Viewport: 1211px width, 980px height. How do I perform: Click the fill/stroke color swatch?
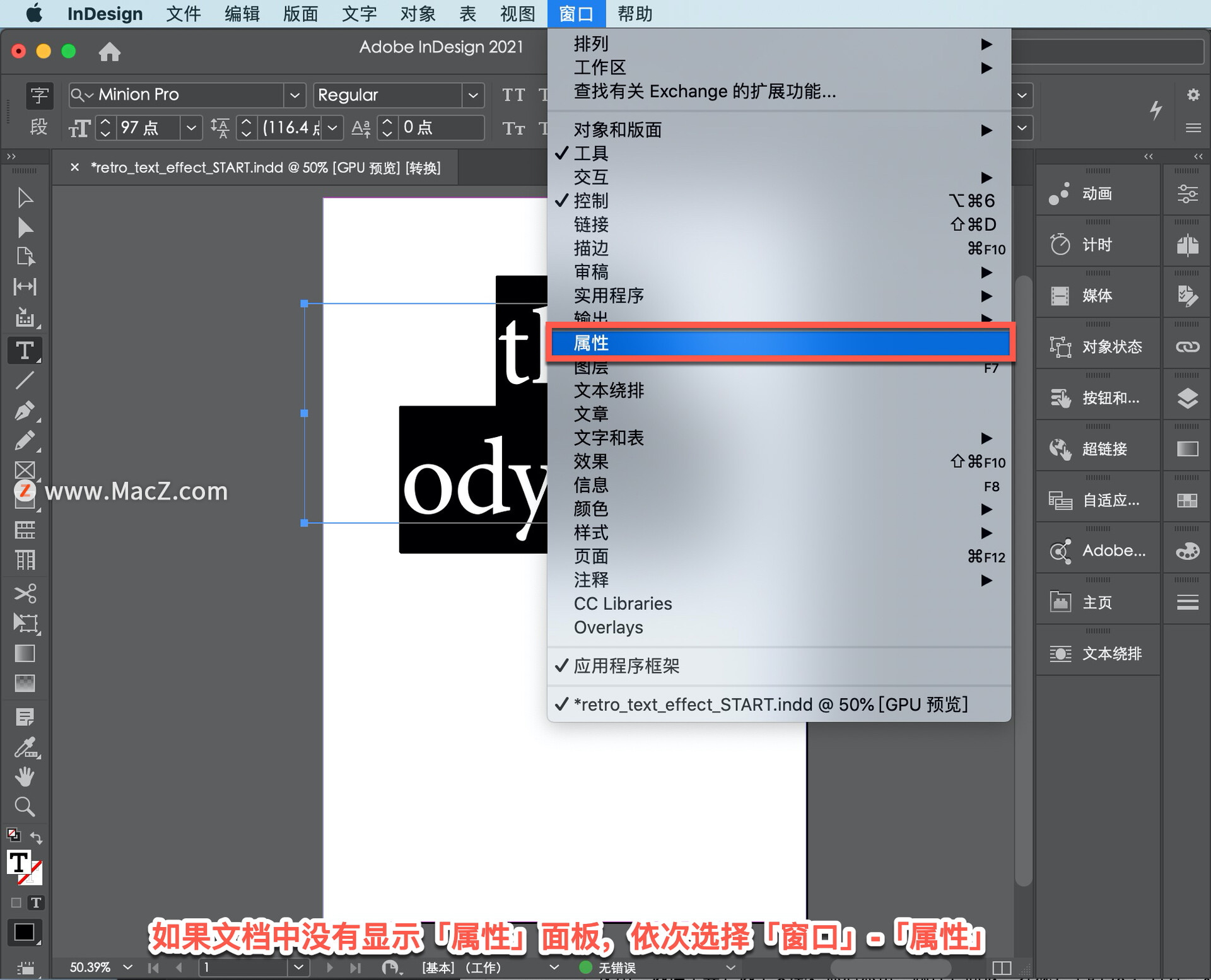[24, 867]
